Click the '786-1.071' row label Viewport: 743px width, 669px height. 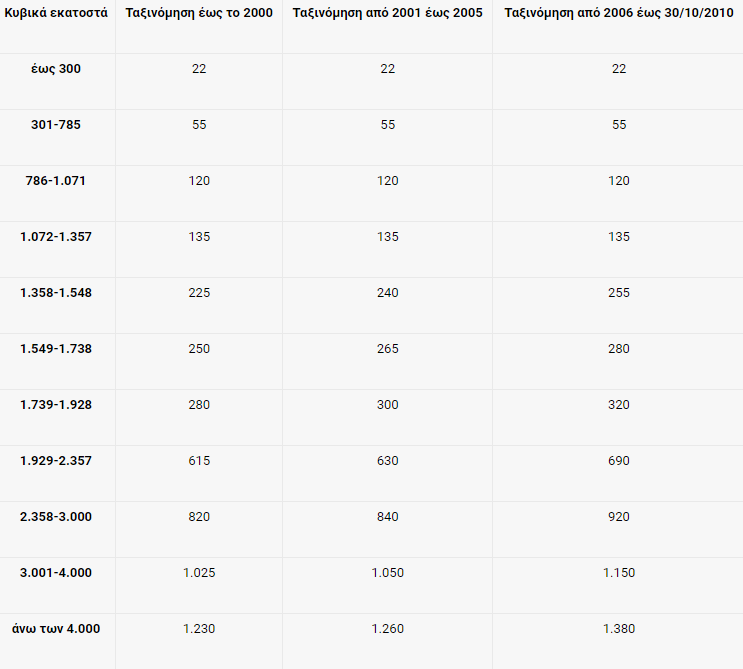coord(56,181)
